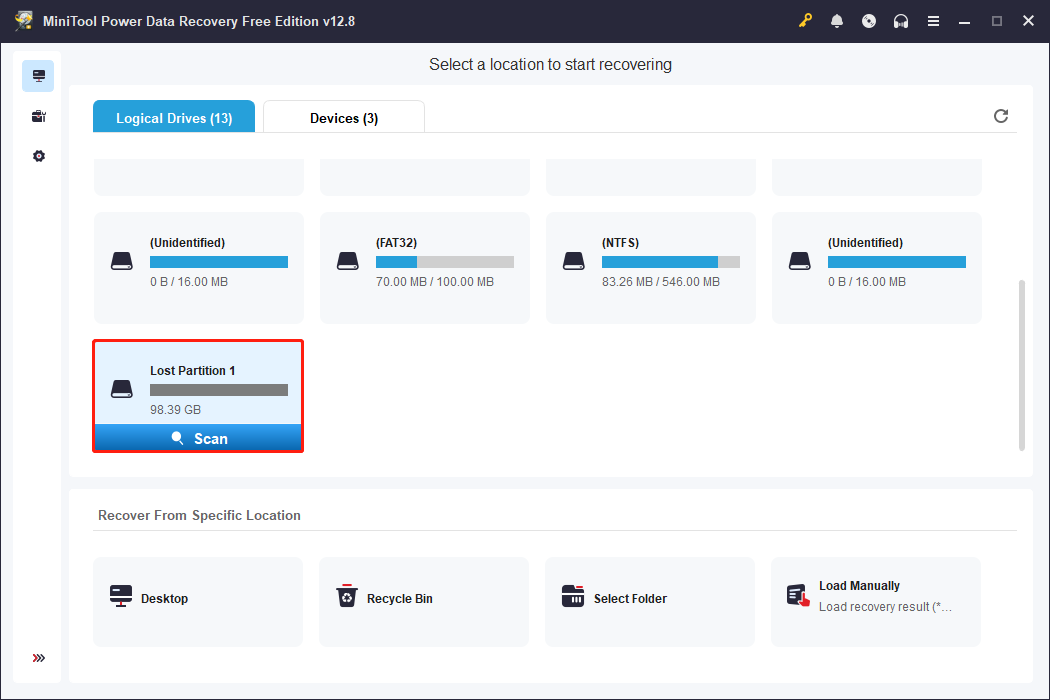The image size is (1050, 700).
Task: Switch to the Logical Drives tab
Action: [x=174, y=118]
